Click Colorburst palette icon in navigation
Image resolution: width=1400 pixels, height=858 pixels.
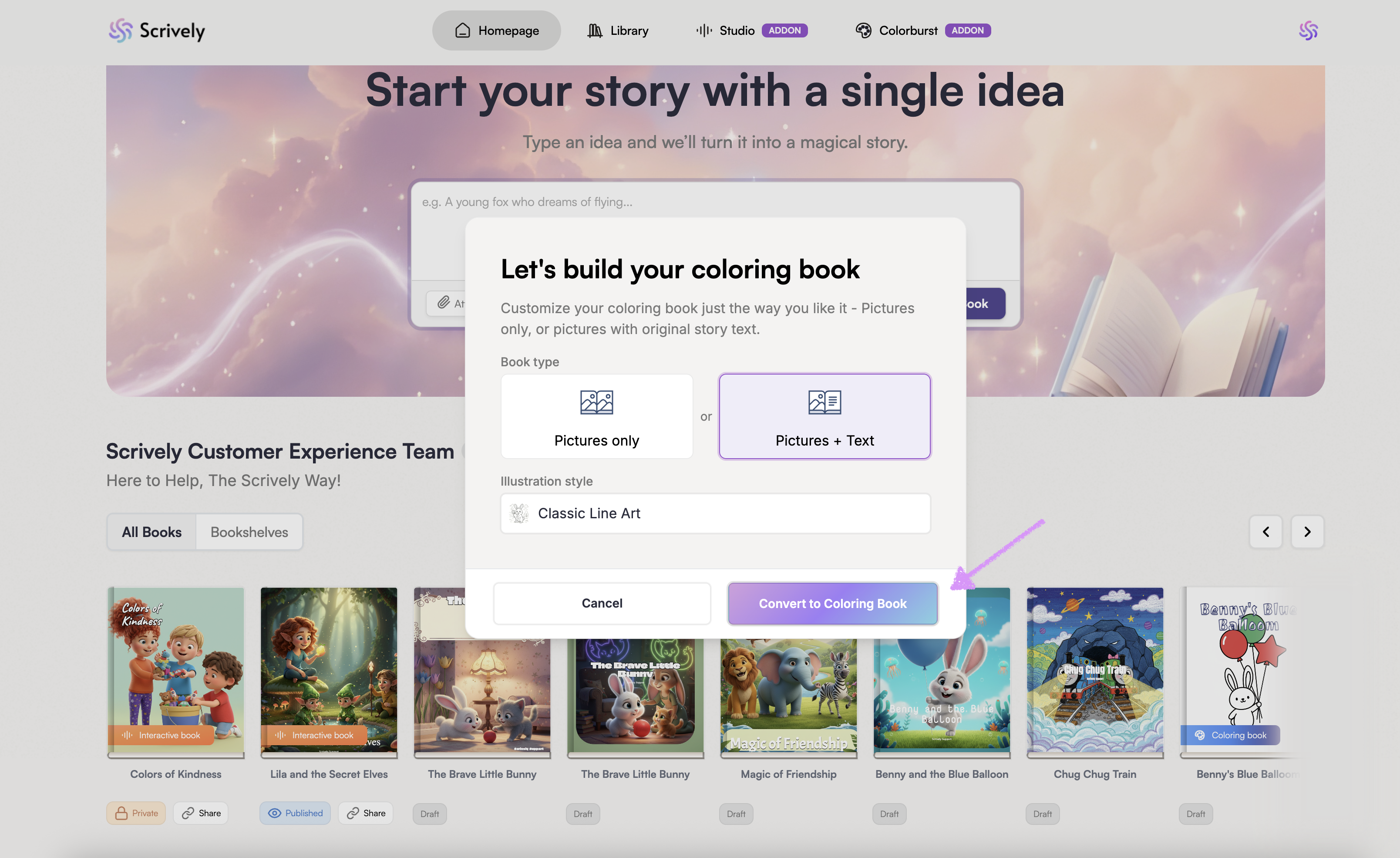863,30
